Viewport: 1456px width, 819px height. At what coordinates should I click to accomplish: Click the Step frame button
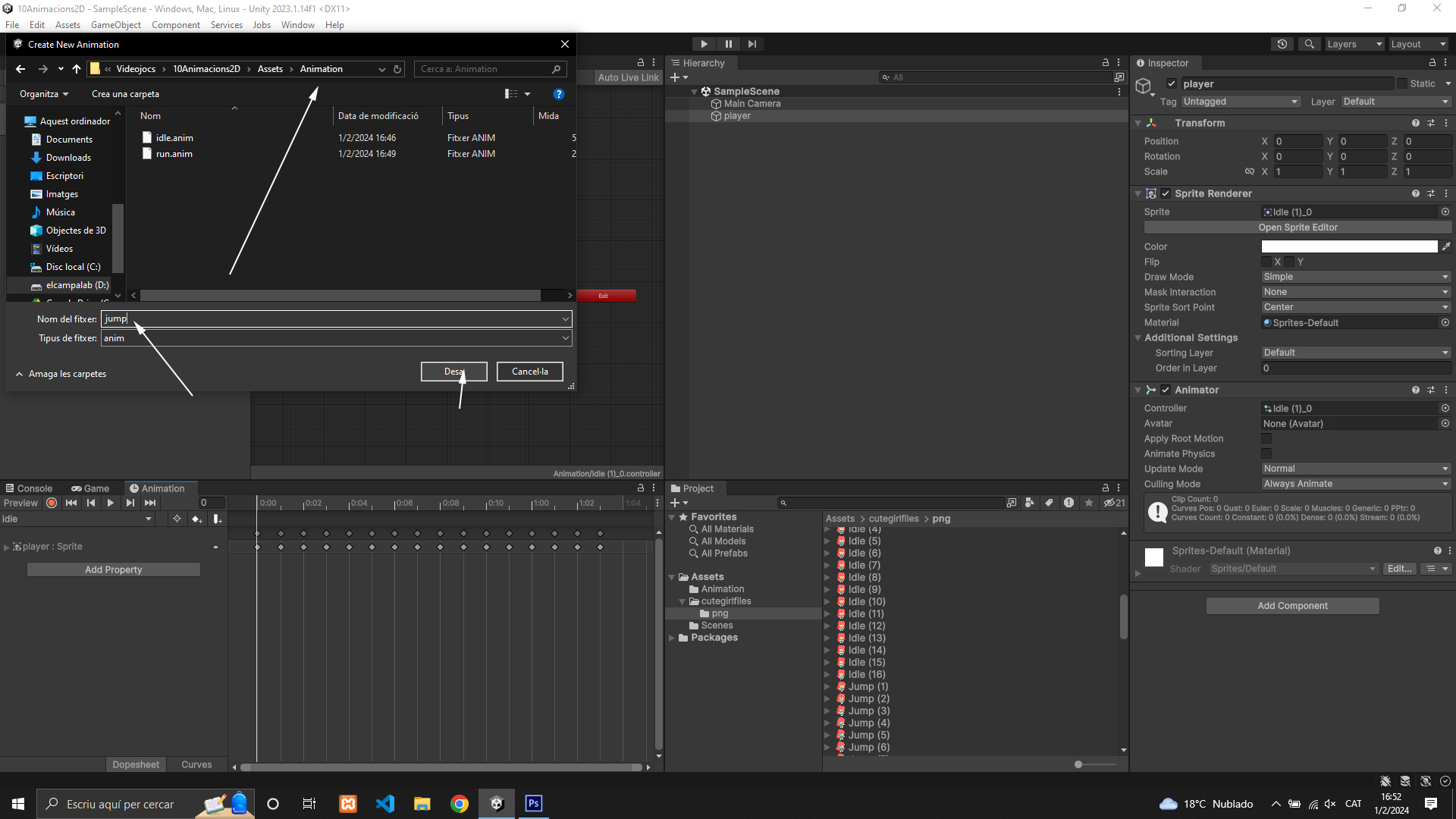tap(752, 44)
